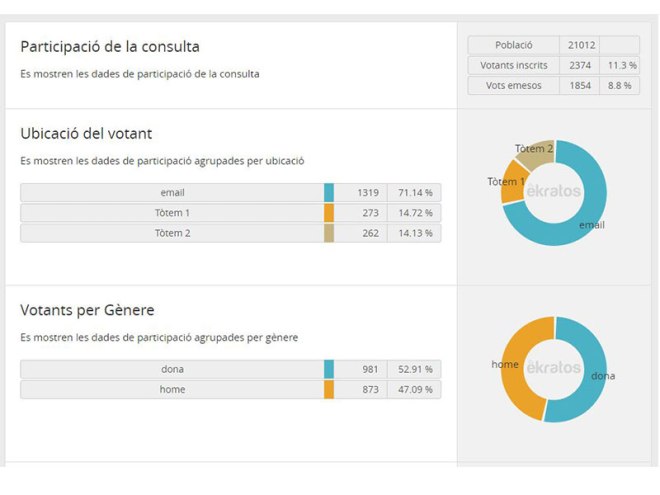Click the Població cell in the summary table
The height and width of the screenshot is (495, 660).
(514, 45)
